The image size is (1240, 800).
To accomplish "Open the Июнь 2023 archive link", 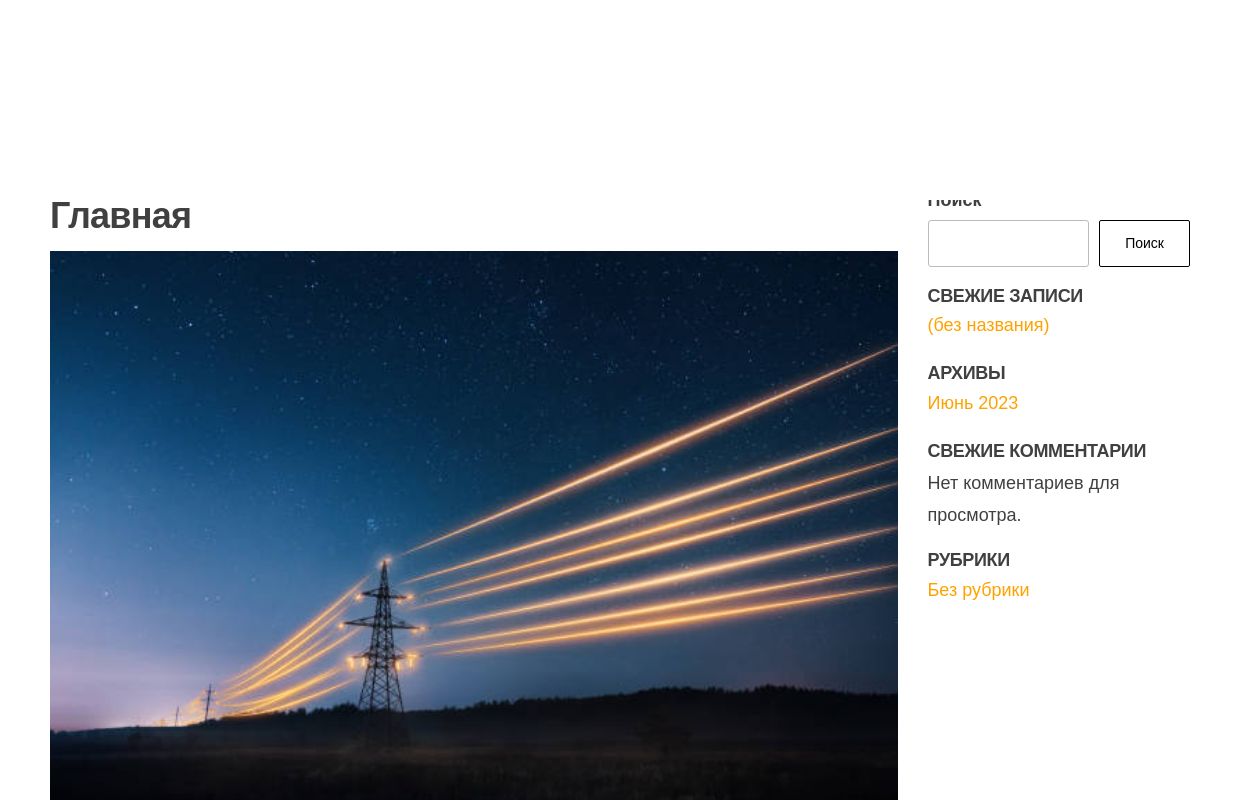I will click(x=972, y=403).
